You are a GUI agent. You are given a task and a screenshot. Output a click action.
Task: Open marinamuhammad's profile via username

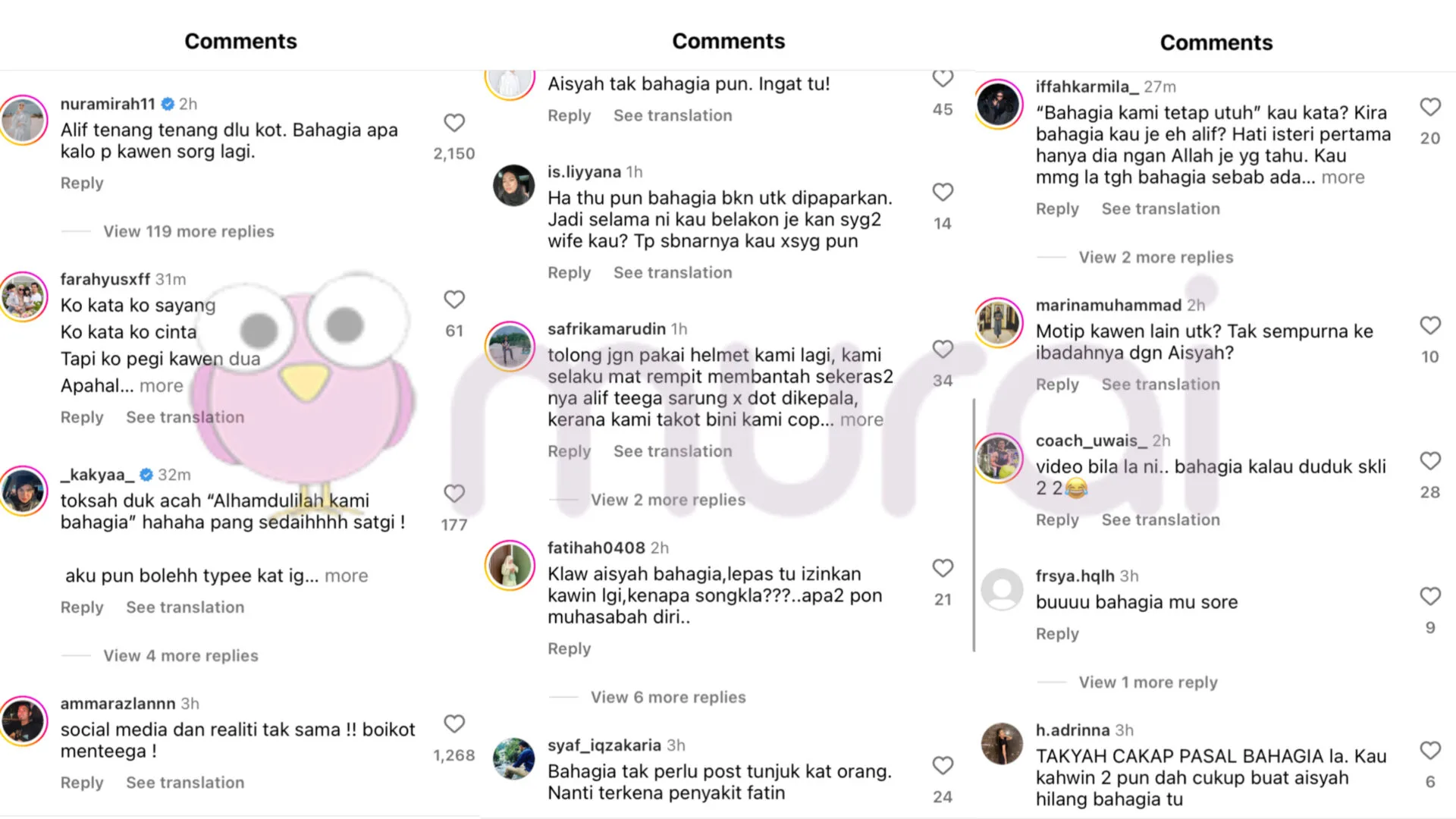coord(1108,305)
